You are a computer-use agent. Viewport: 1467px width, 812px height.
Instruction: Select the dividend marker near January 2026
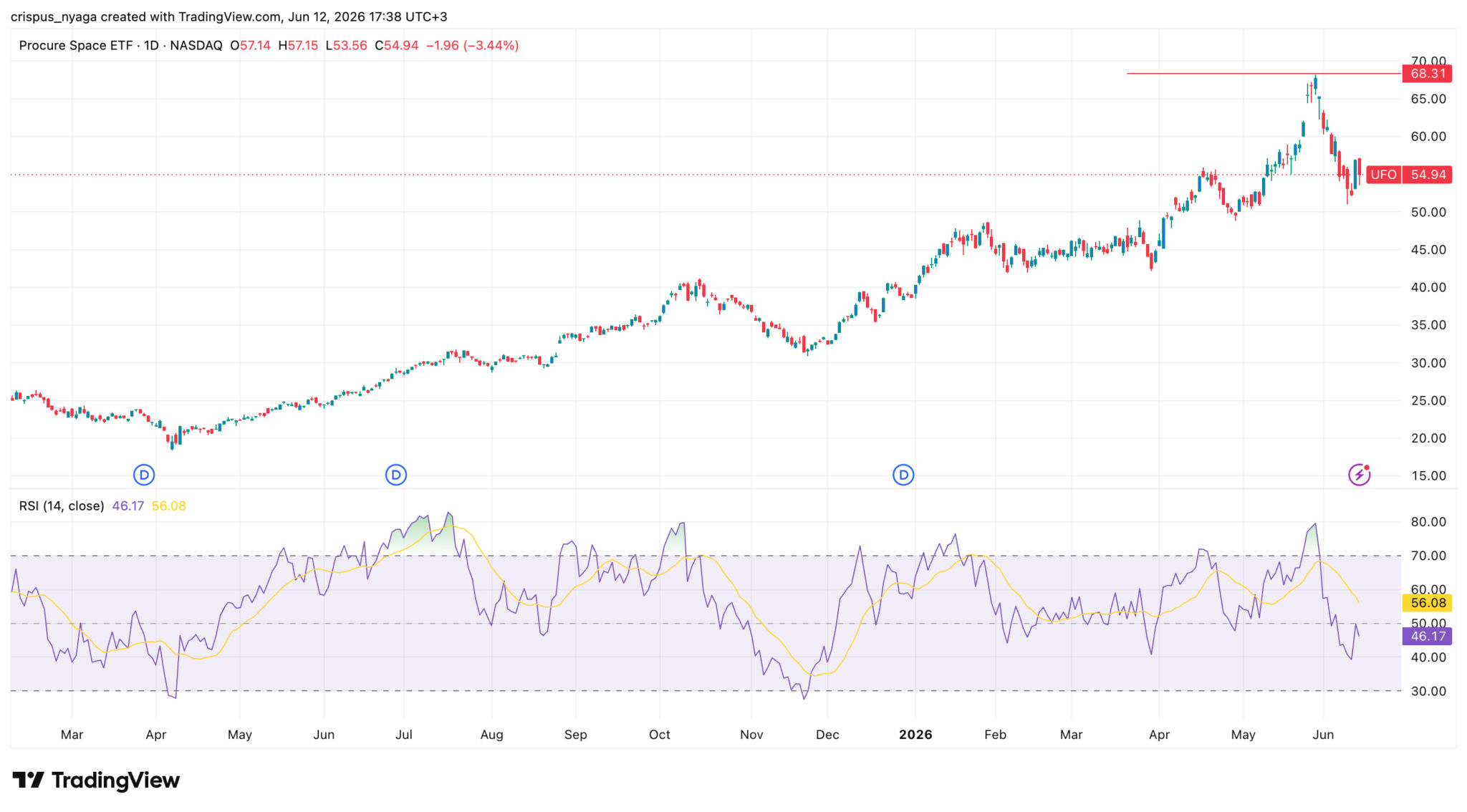[903, 475]
